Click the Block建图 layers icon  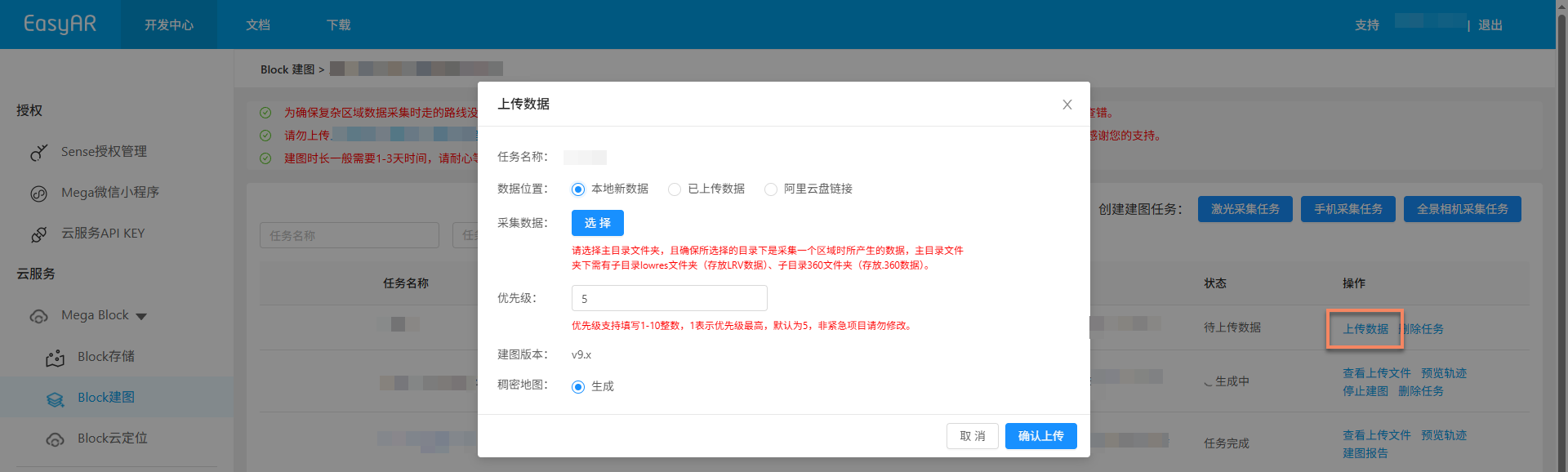(55, 399)
